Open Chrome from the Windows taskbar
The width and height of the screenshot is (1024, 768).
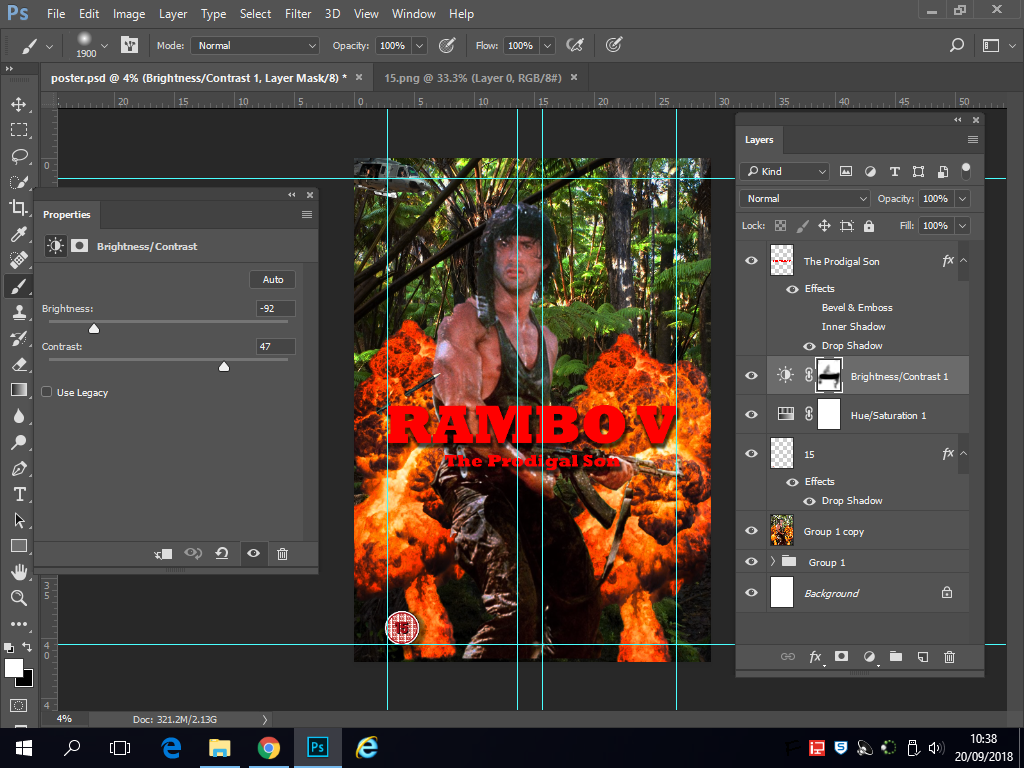point(268,747)
